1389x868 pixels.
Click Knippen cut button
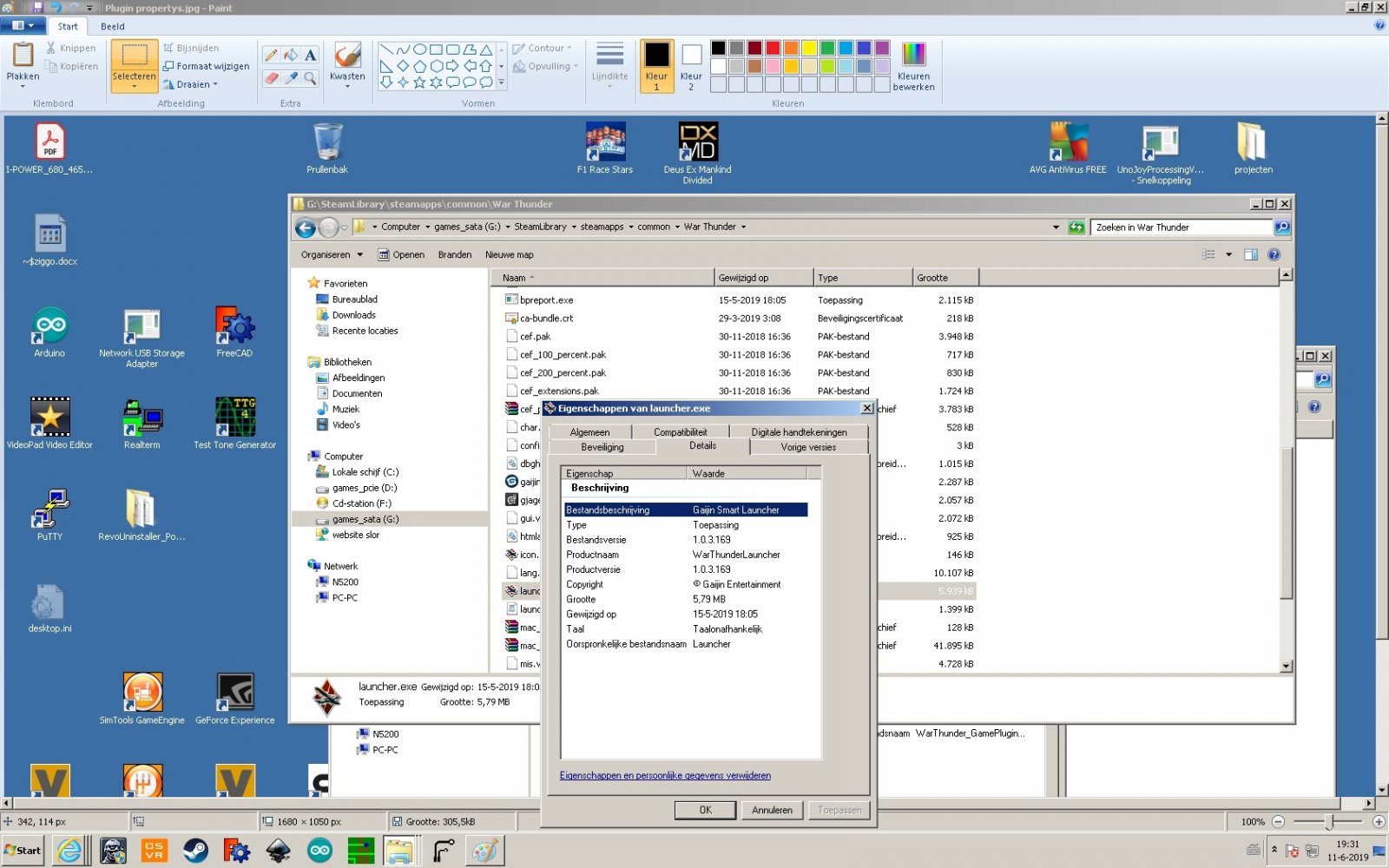pyautogui.click(x=70, y=48)
